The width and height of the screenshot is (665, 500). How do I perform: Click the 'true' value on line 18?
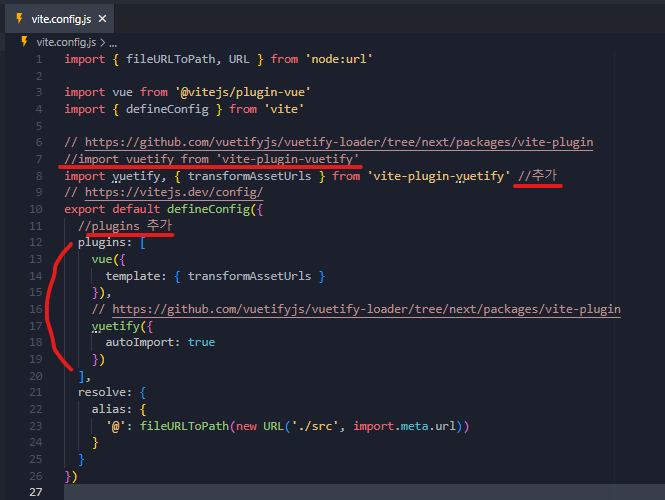point(201,342)
